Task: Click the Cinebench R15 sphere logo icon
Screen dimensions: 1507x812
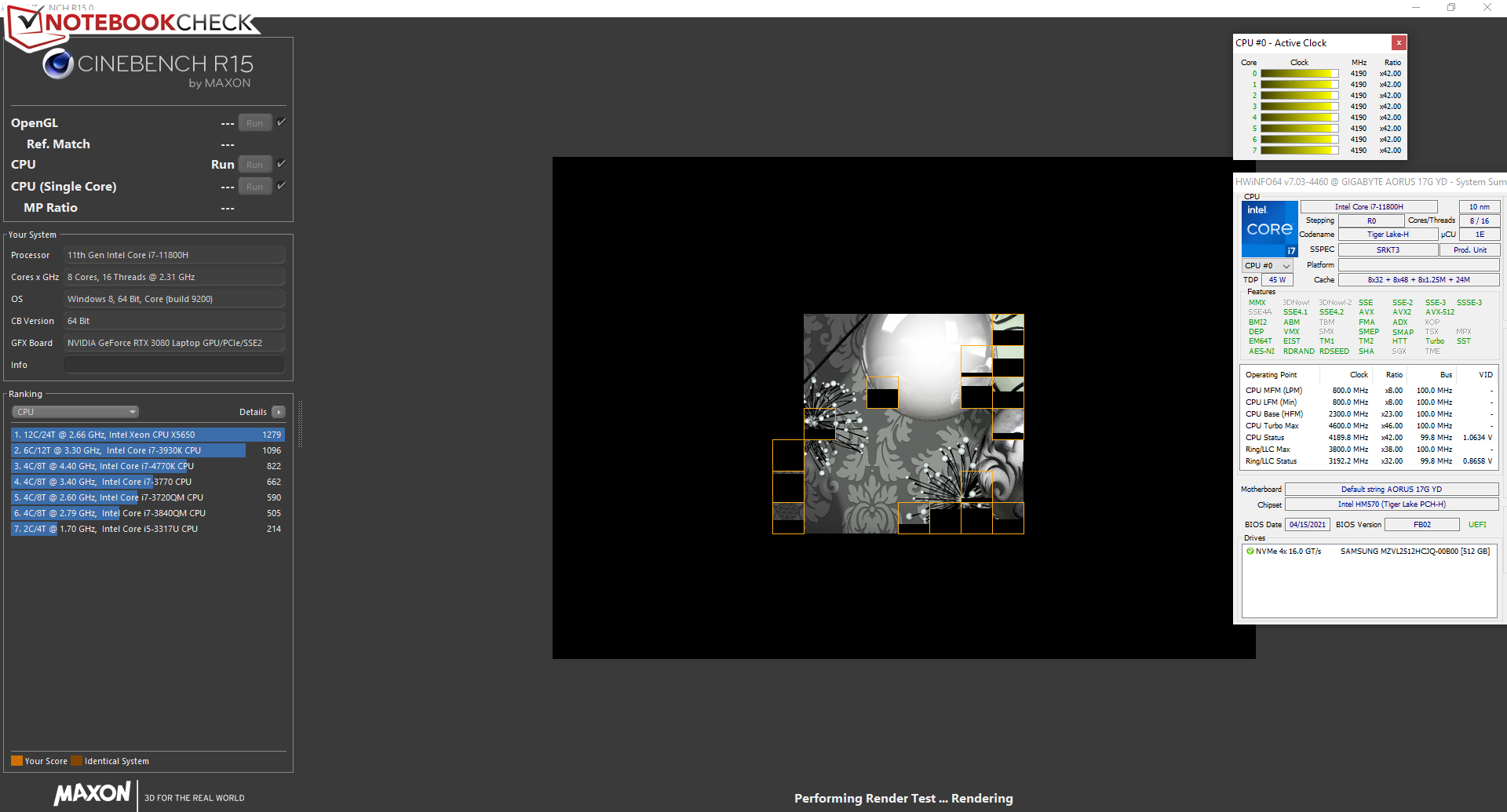Action: [x=58, y=64]
